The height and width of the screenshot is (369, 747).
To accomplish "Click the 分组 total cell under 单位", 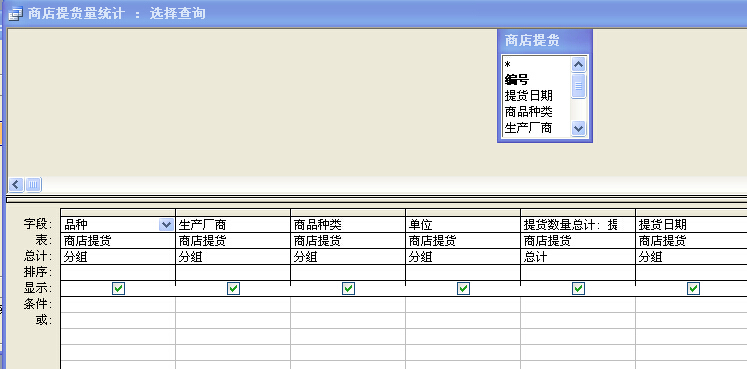I will [x=463, y=257].
